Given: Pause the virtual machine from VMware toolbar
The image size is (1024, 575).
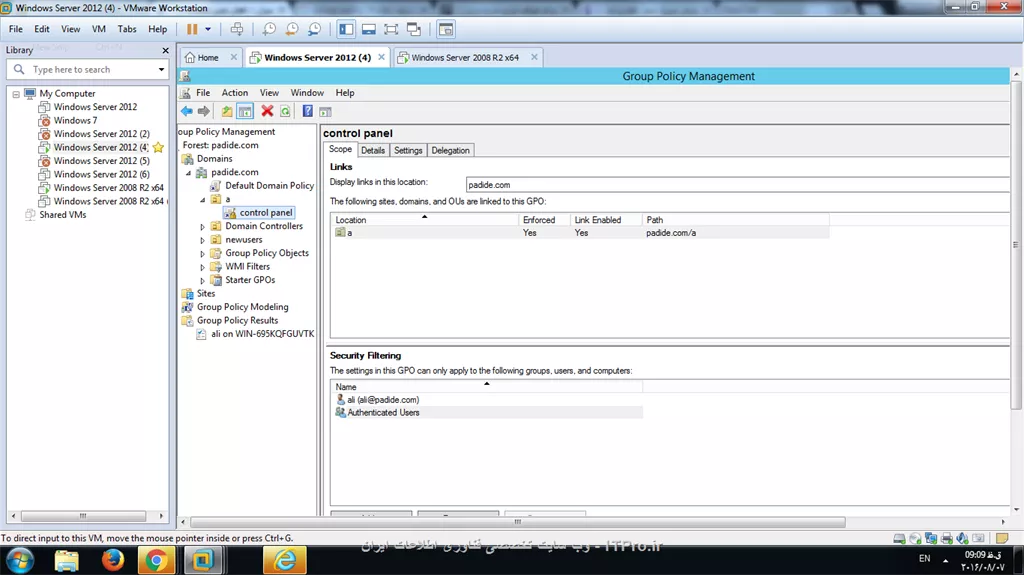Looking at the screenshot, I should tap(192, 29).
